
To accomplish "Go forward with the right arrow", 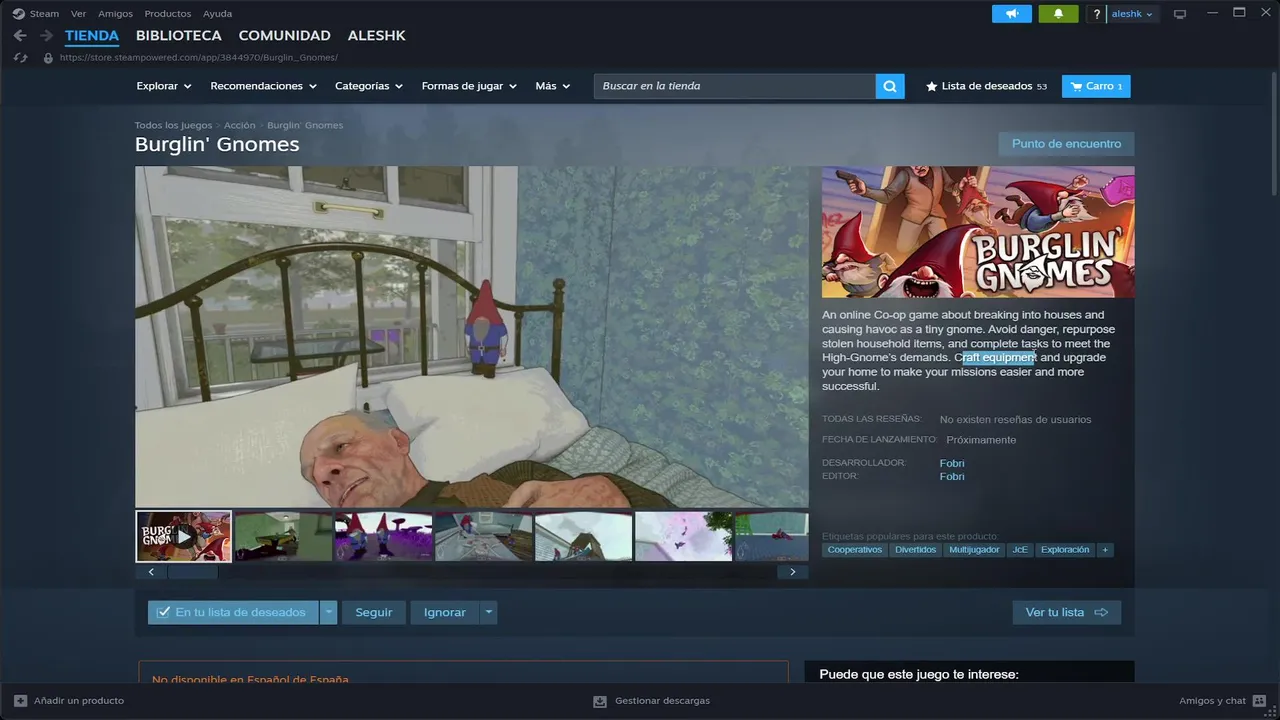I will [x=46, y=36].
